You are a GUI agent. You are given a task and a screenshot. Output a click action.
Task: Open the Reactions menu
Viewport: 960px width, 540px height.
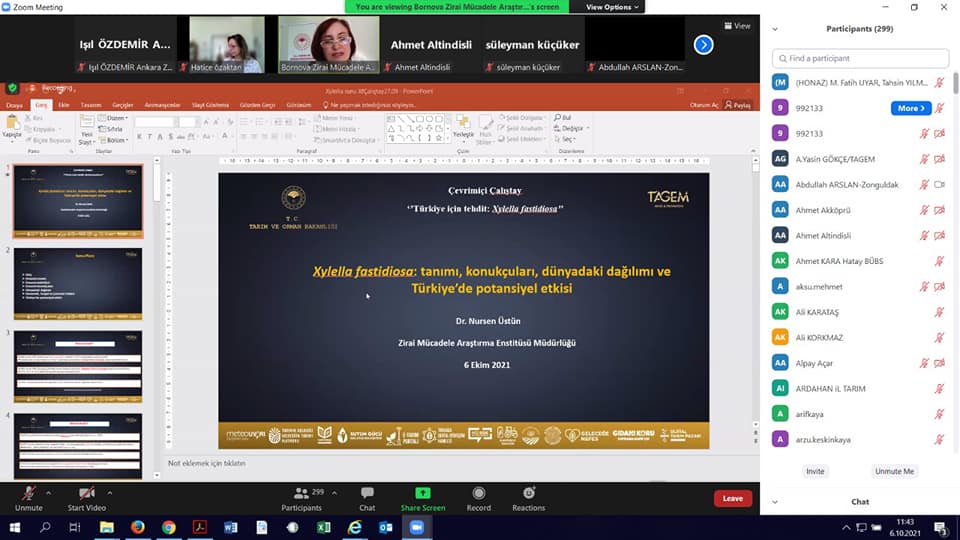tap(528, 494)
